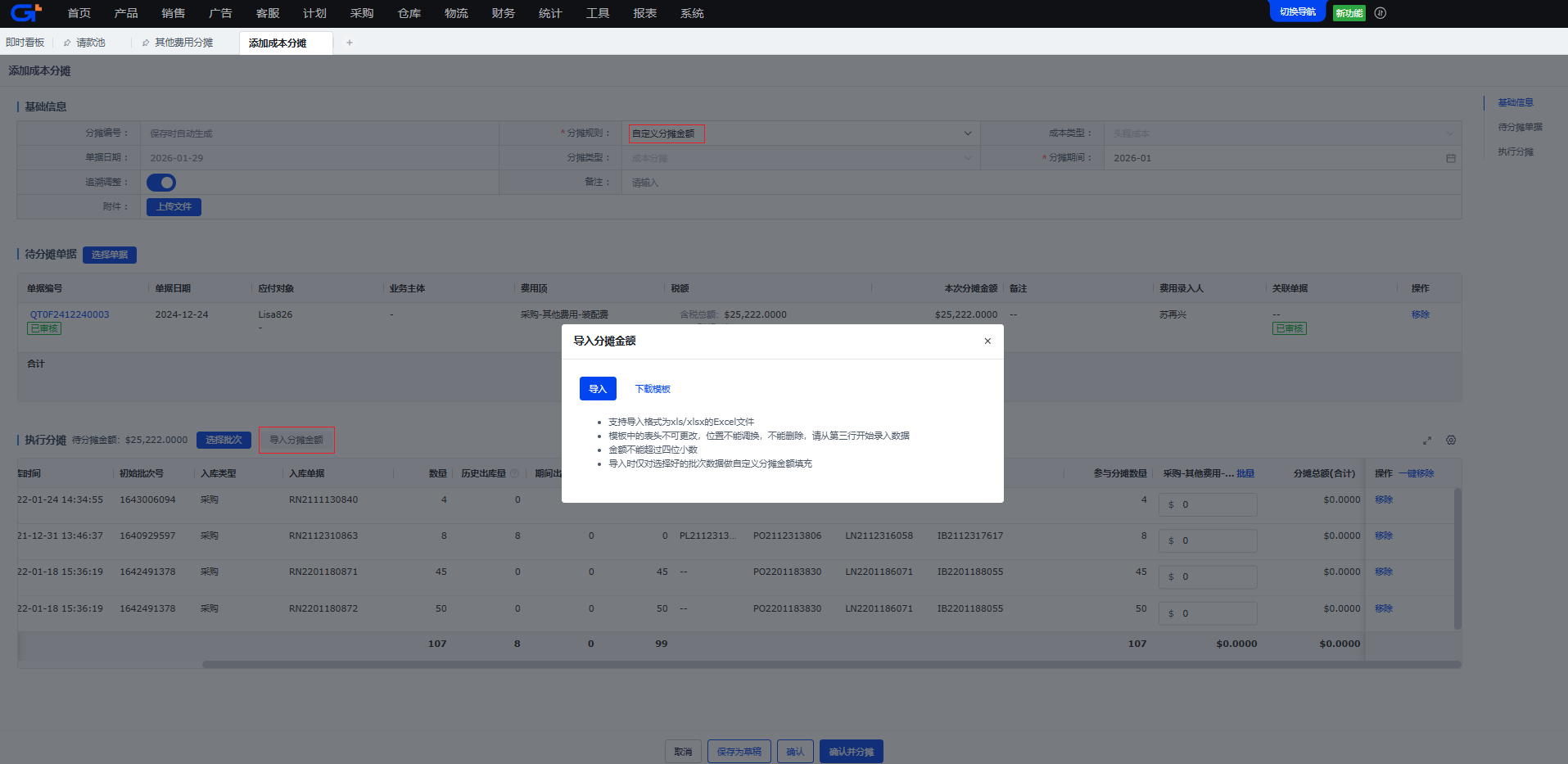Switch to the 即时看板 tab
1568x764 pixels.
[25, 43]
